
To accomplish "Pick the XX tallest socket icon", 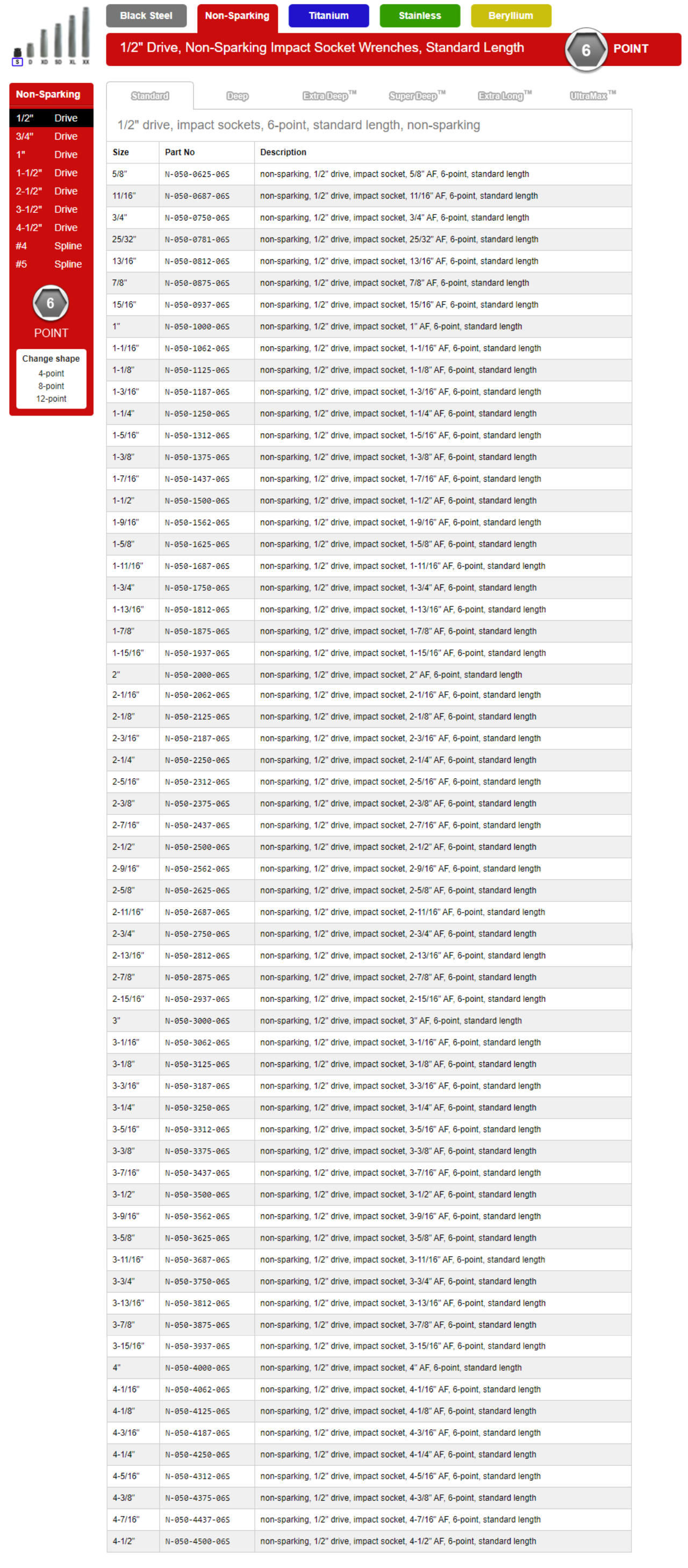I will 86,35.
